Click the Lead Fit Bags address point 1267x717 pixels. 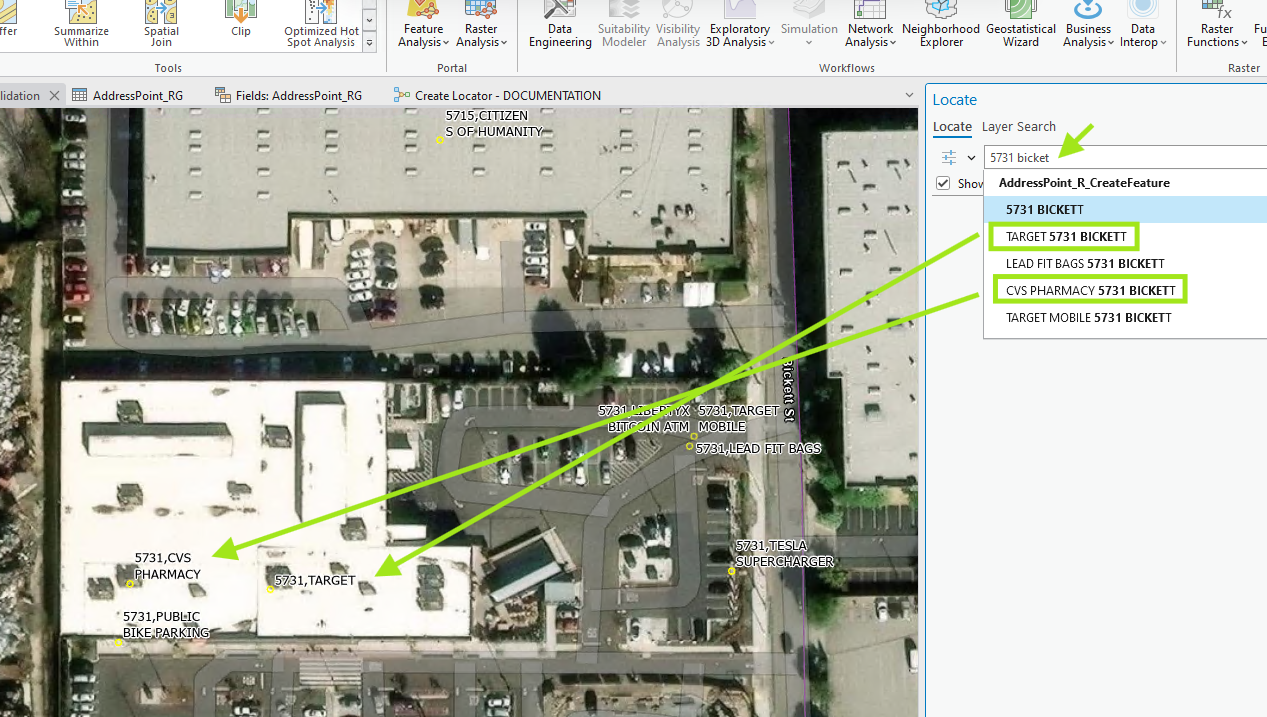pos(690,447)
